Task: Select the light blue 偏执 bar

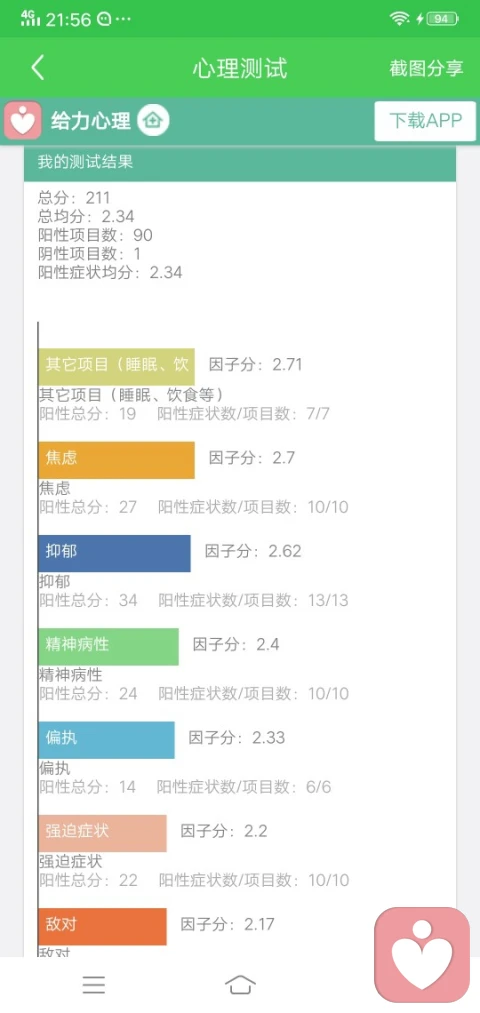Action: pyautogui.click(x=107, y=740)
